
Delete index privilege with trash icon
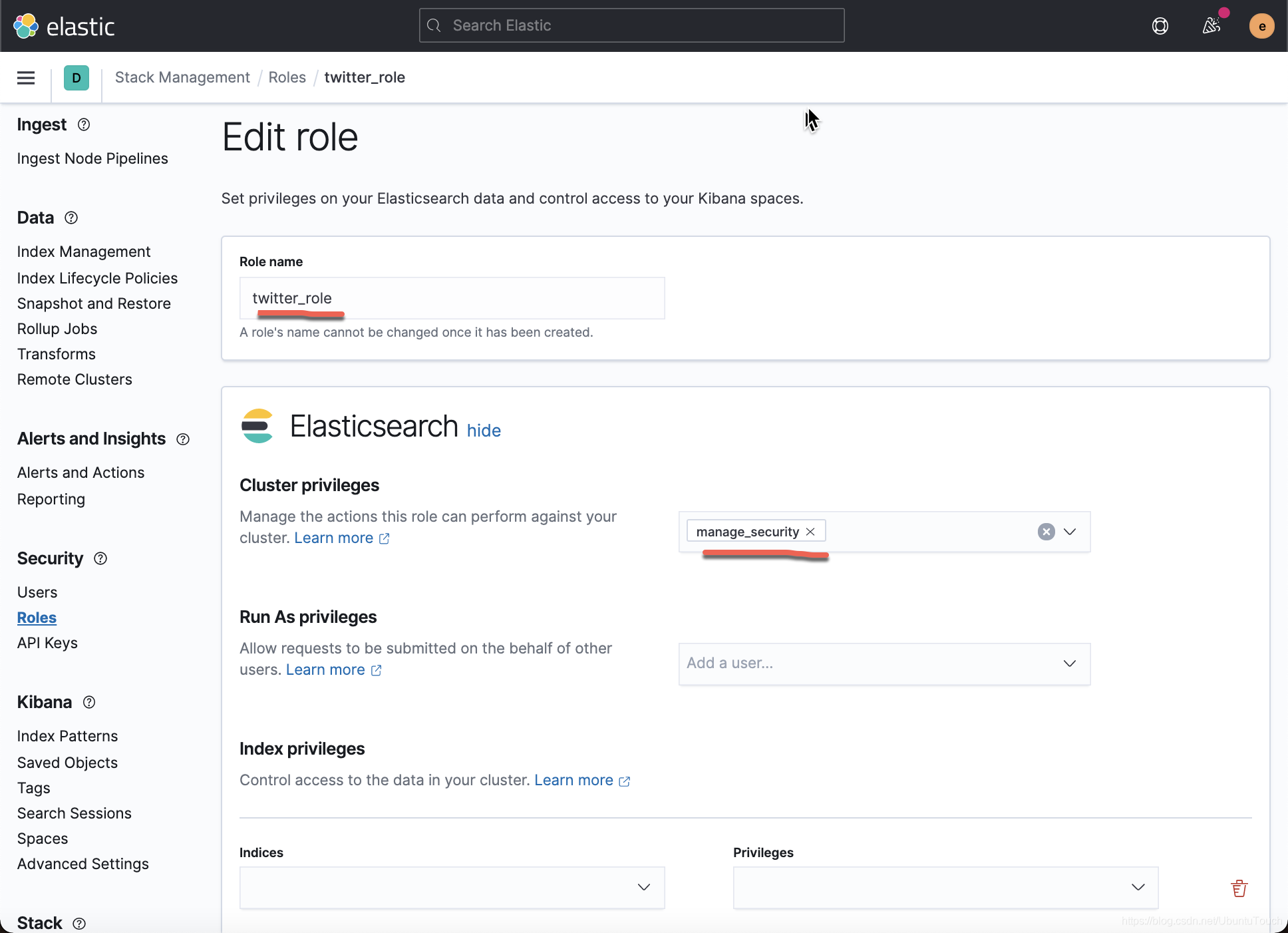tap(1239, 888)
